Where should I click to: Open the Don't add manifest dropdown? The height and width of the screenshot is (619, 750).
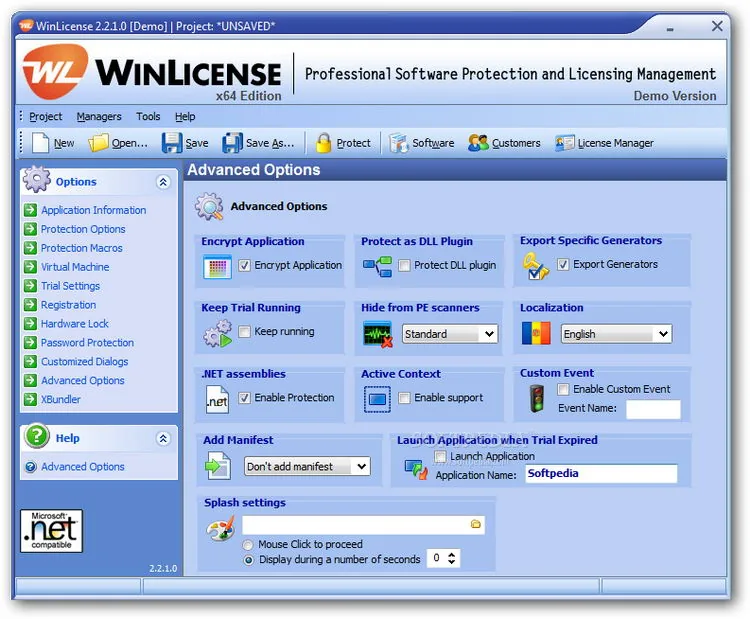click(307, 466)
